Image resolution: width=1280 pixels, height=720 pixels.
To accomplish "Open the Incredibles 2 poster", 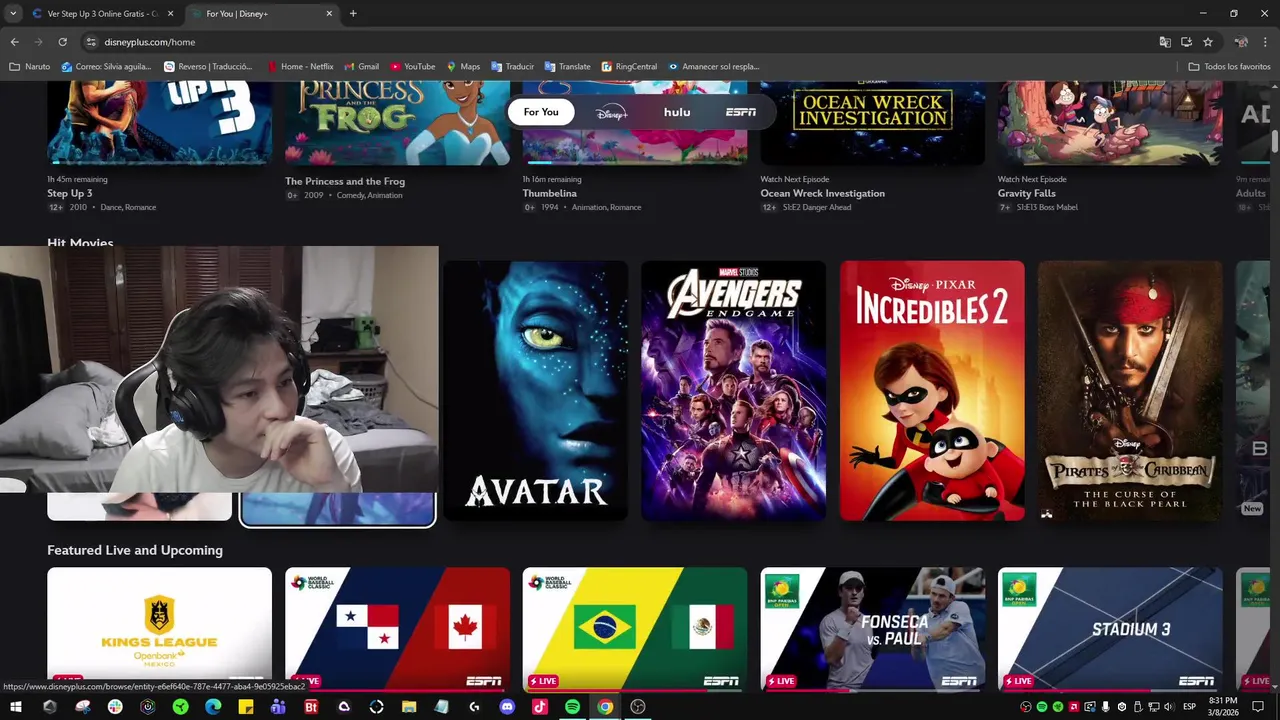I will (932, 391).
